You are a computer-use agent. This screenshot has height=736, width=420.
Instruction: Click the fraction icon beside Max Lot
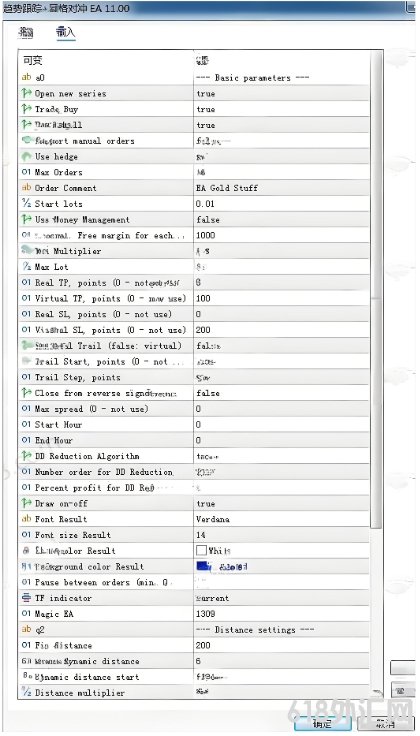(26, 267)
